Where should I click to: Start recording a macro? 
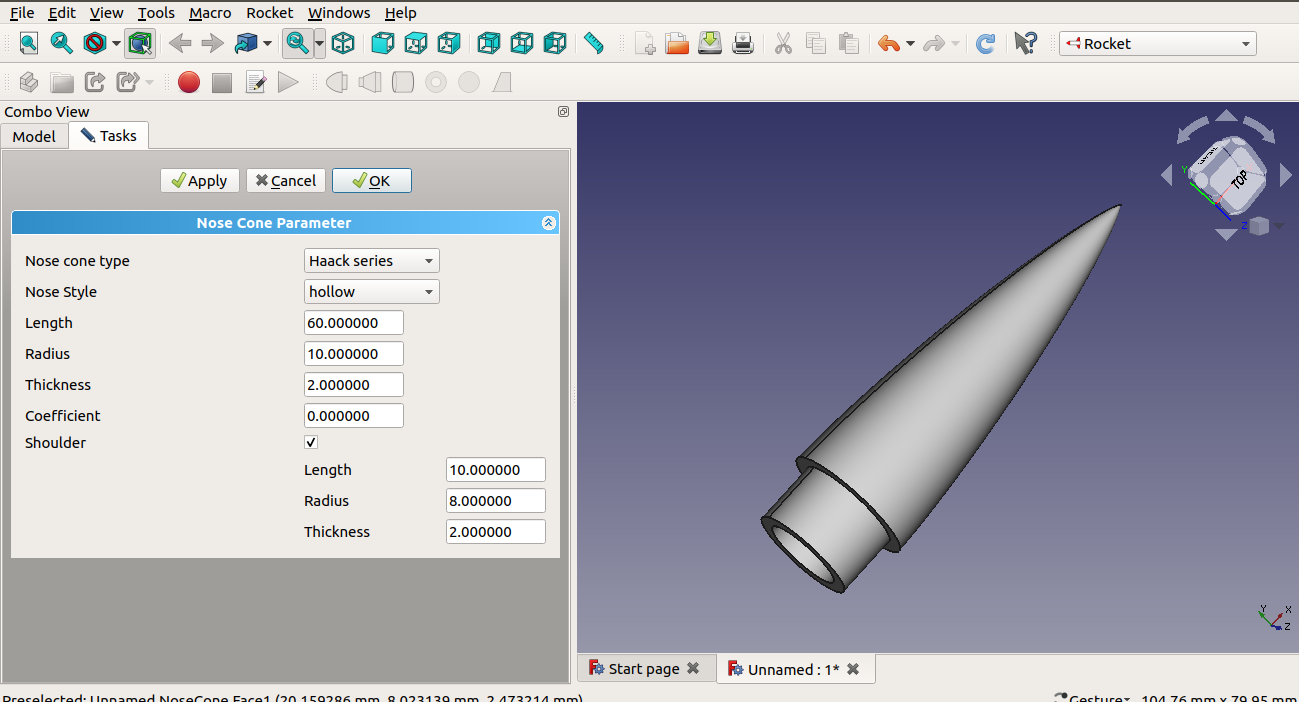pos(188,82)
